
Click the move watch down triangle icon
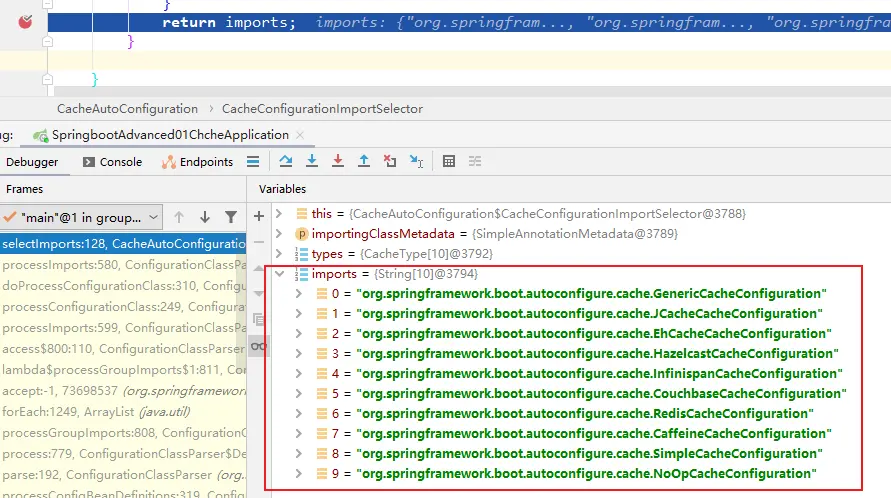259,294
